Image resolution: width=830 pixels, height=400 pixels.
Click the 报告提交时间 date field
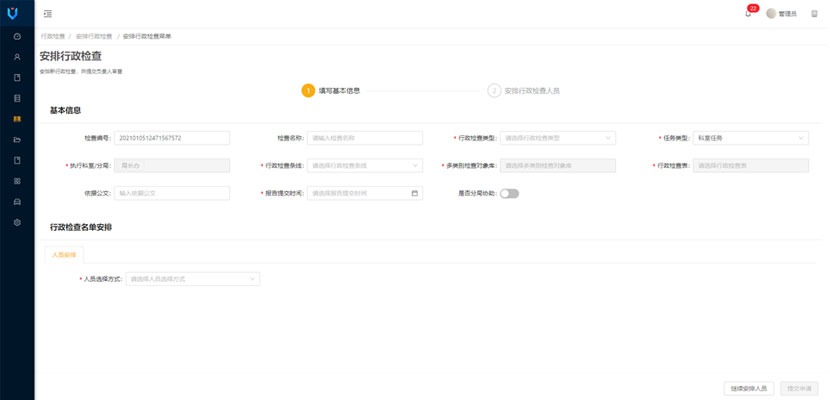coord(365,193)
